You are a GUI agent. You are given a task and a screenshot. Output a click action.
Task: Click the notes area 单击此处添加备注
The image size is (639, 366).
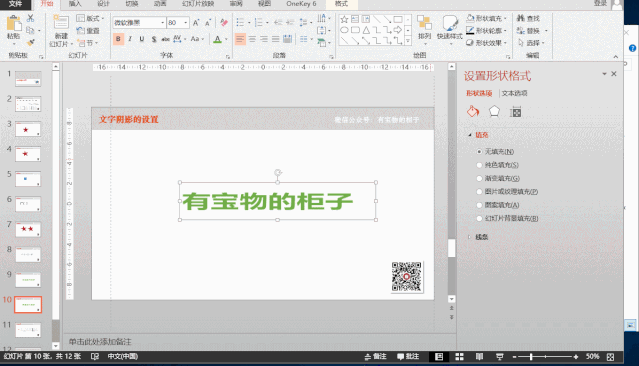click(x=100, y=342)
